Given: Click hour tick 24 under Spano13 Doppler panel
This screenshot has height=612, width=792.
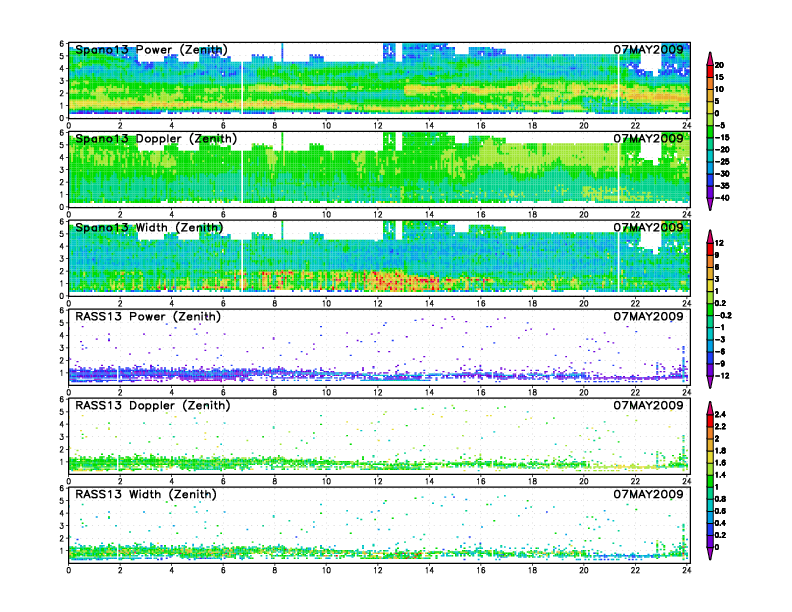Looking at the screenshot, I should tap(686, 214).
